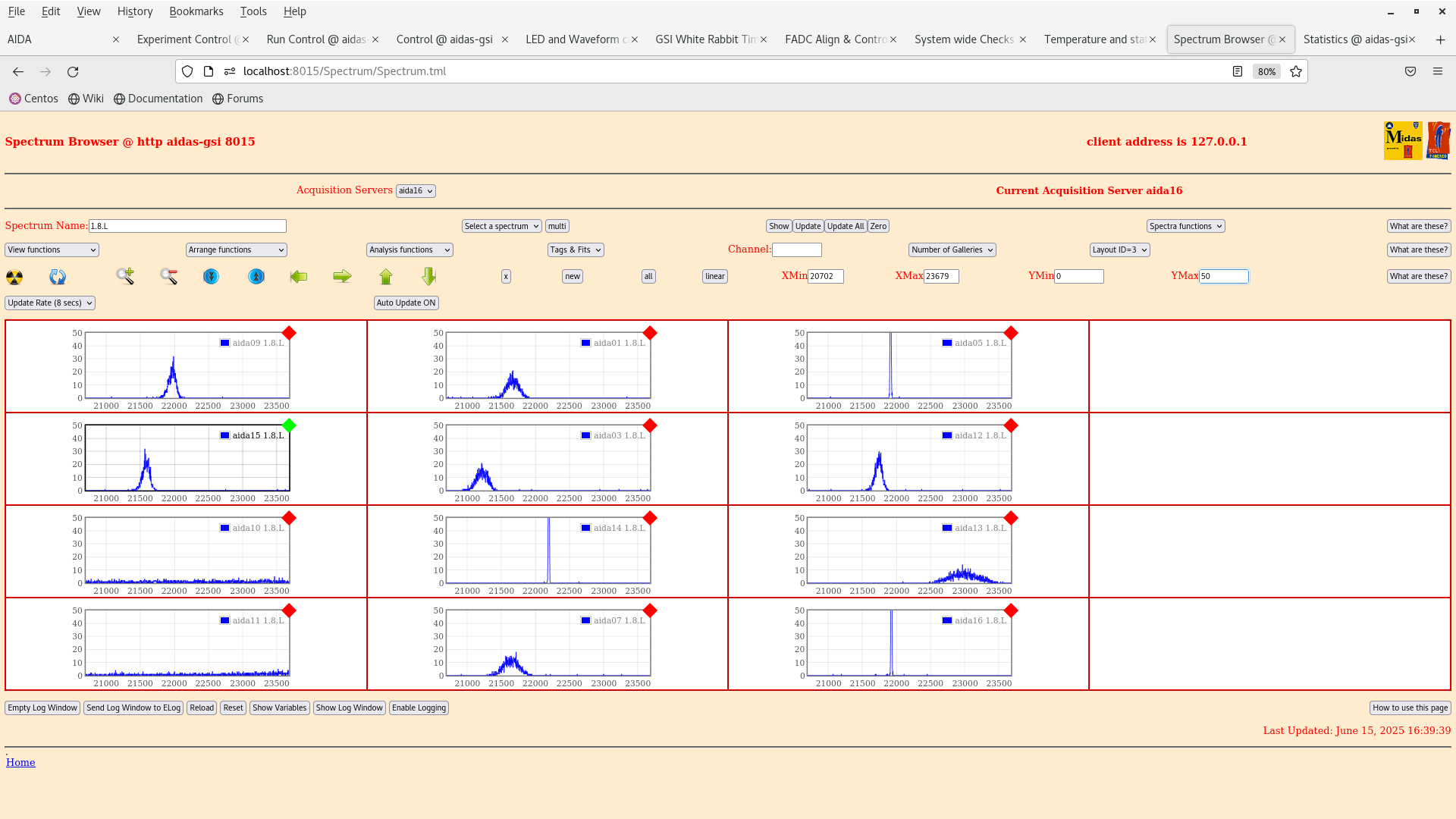Click the green left arrow icon
The image size is (1456, 819).
tap(299, 277)
